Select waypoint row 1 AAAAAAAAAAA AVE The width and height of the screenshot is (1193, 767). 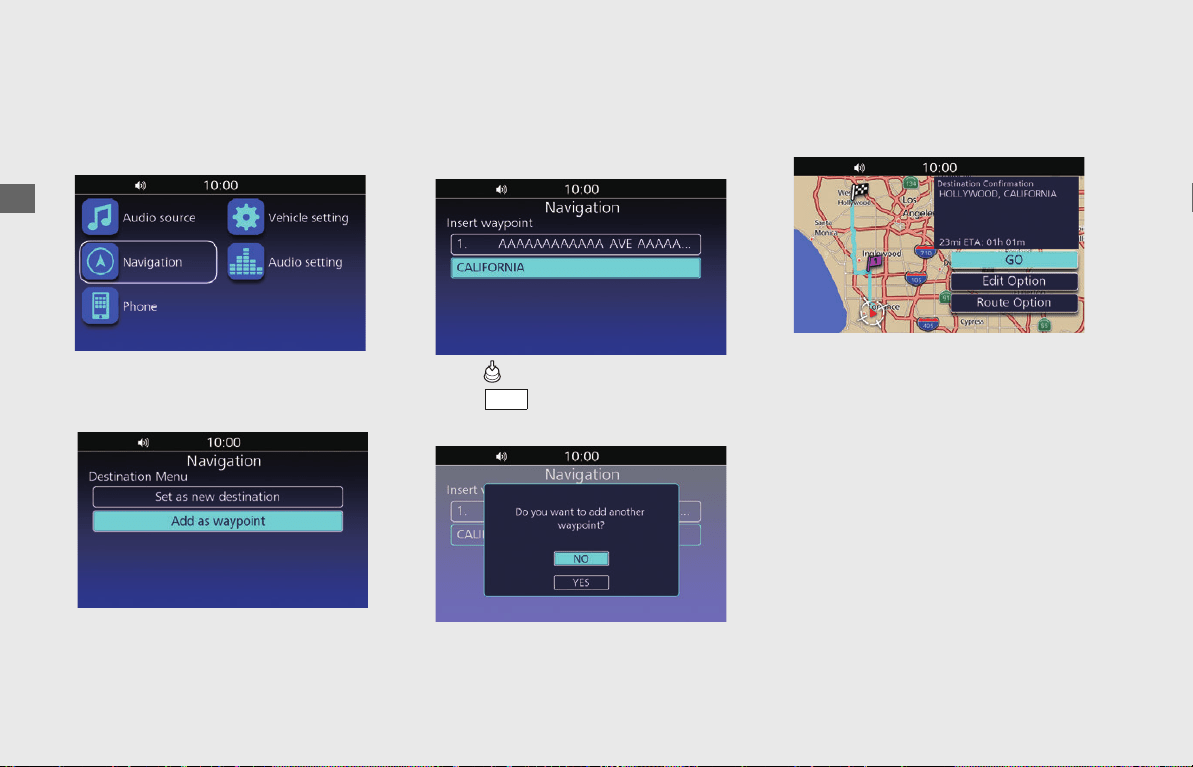coord(576,244)
